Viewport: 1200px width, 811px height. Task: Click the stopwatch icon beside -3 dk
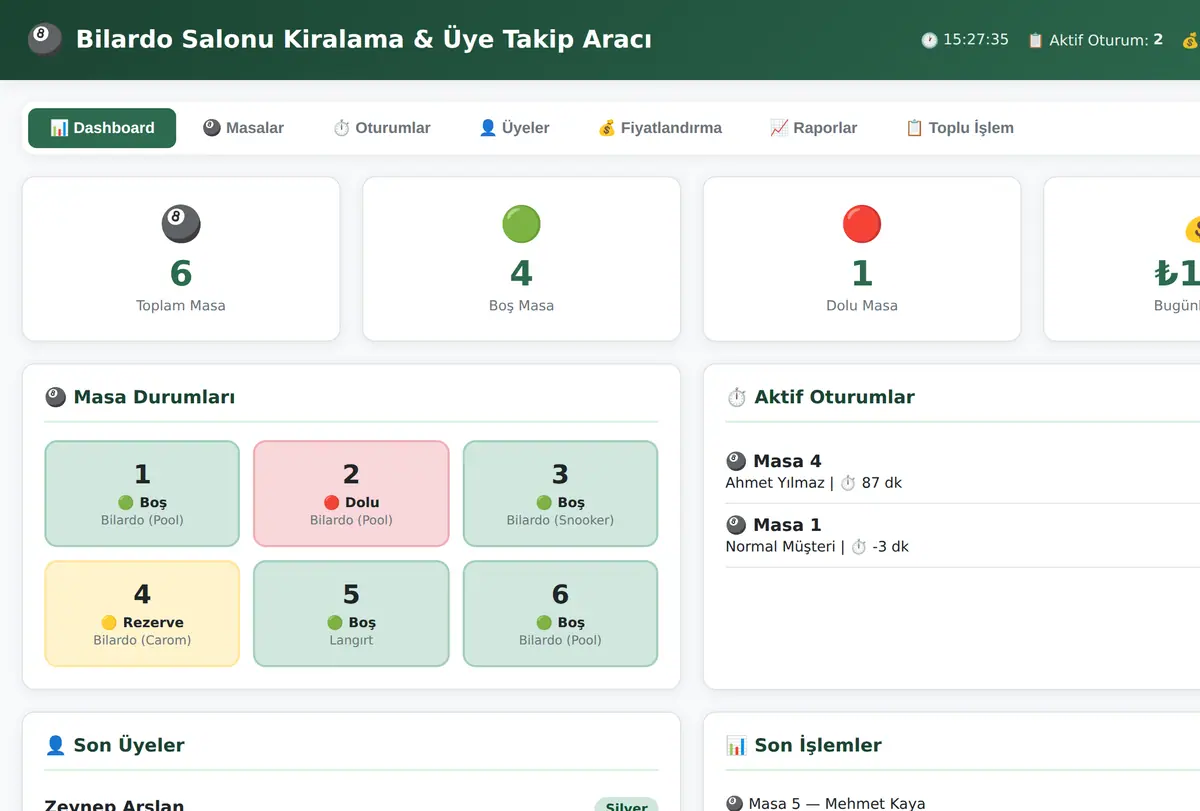858,547
